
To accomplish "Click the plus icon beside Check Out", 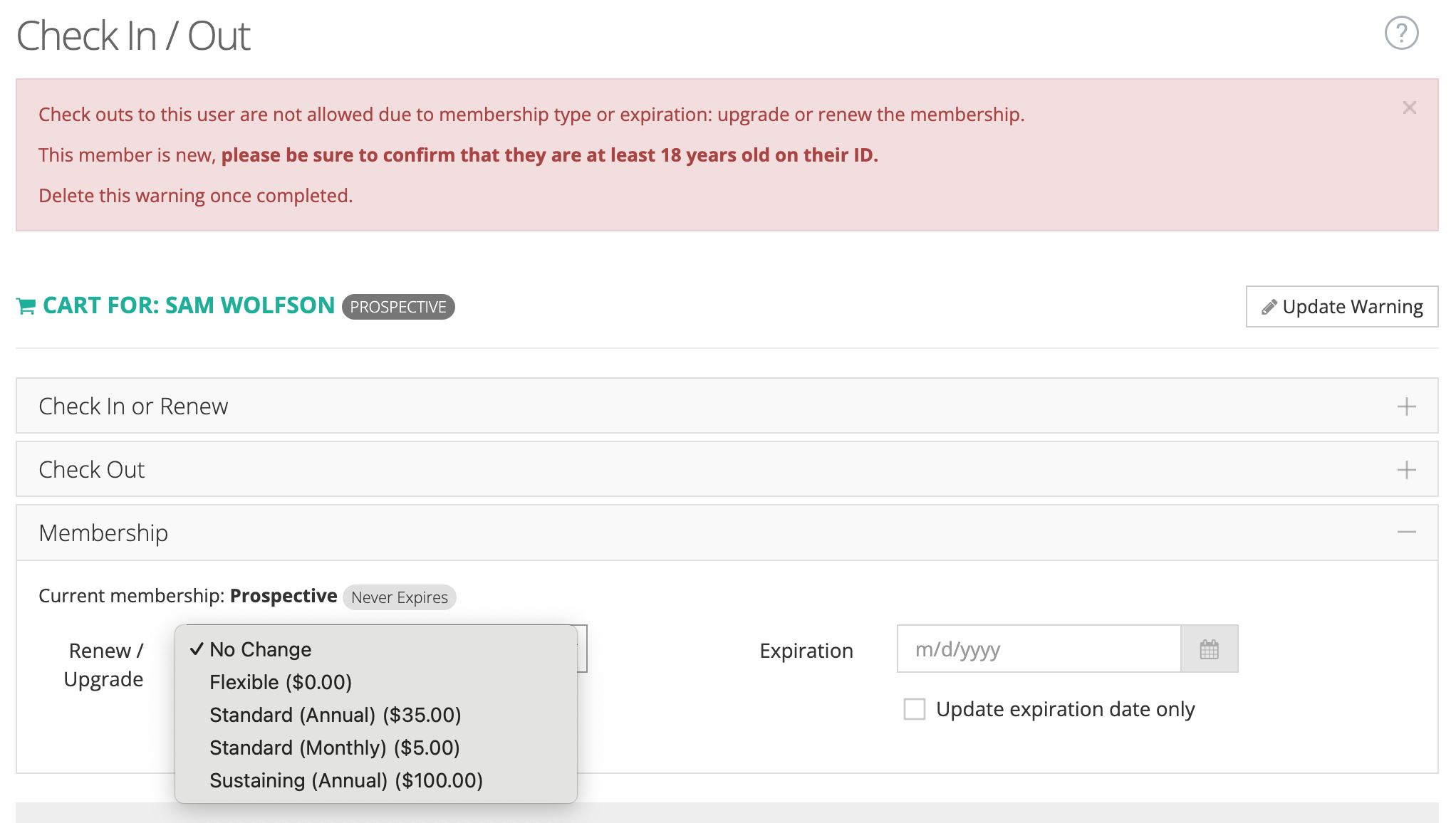I will pos(1406,470).
